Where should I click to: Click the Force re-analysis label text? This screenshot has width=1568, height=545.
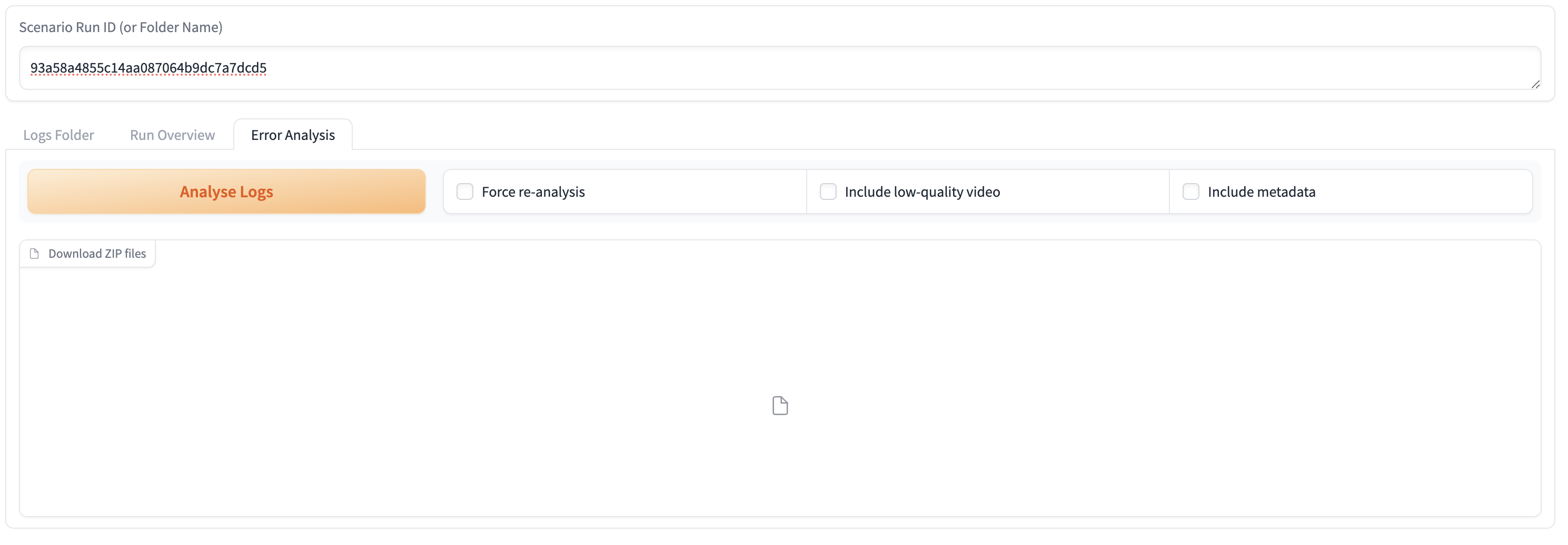click(533, 192)
